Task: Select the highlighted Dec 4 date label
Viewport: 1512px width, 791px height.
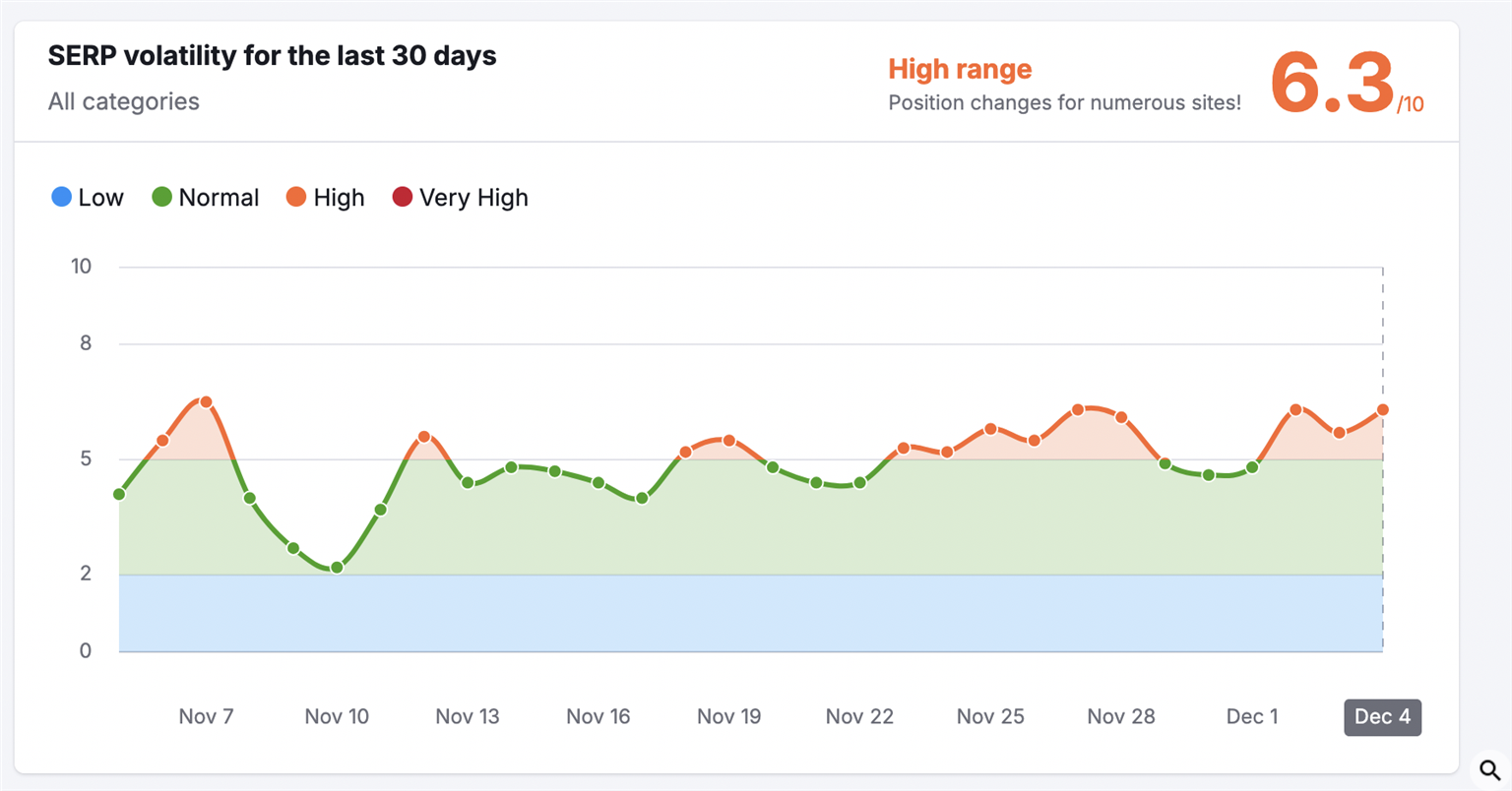Action: (1382, 716)
